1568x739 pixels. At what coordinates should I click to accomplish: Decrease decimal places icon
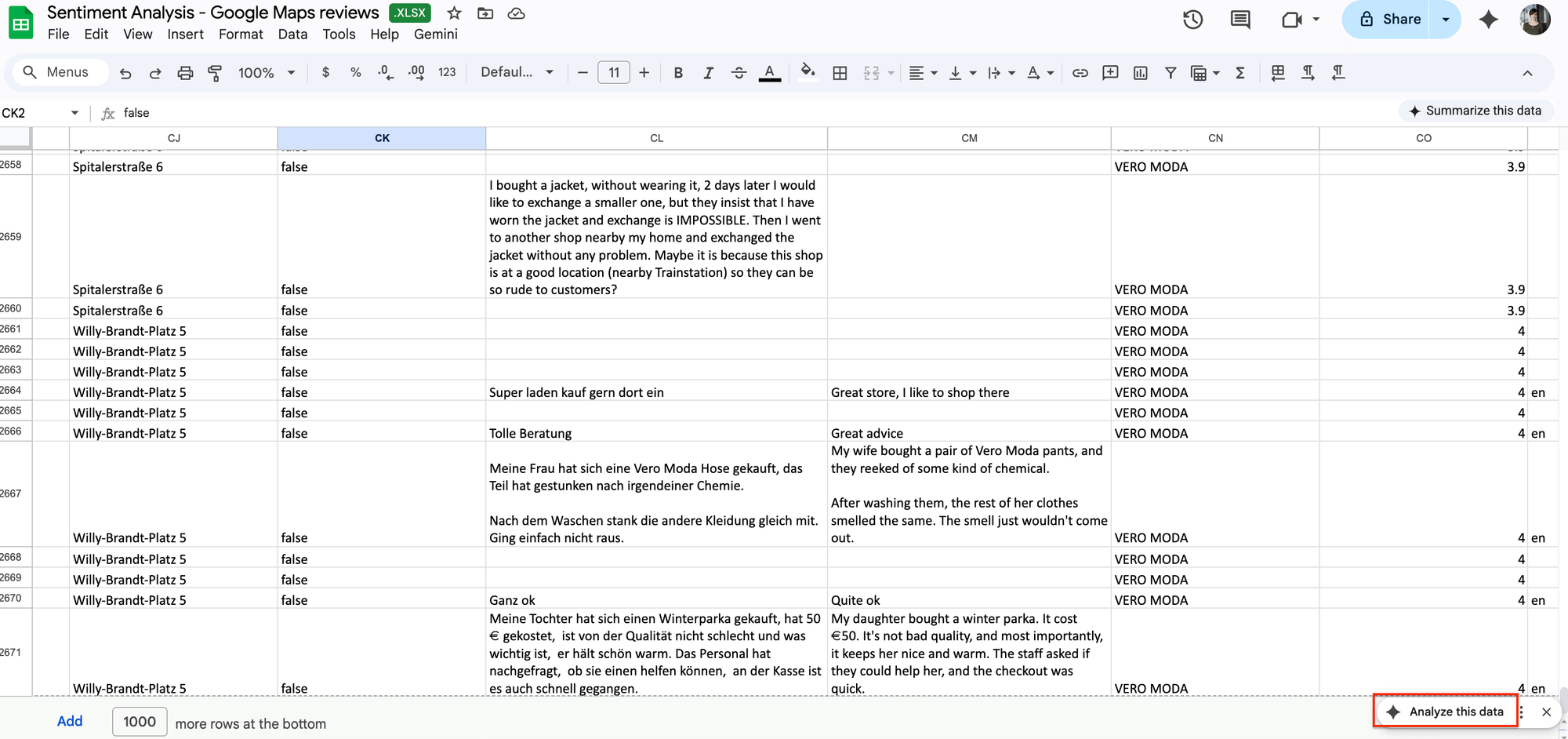point(386,72)
